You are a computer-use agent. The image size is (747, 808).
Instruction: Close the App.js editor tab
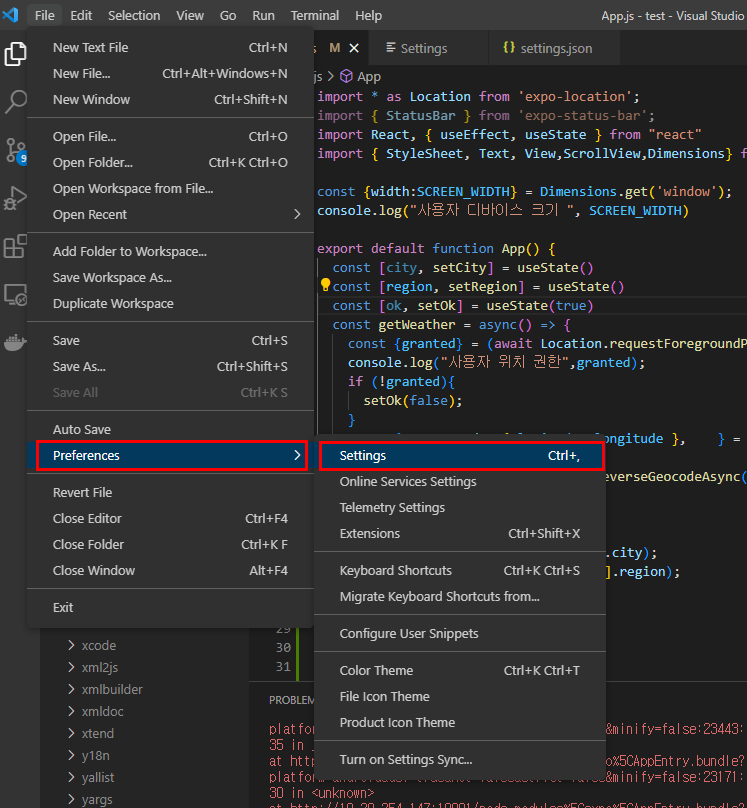(354, 48)
